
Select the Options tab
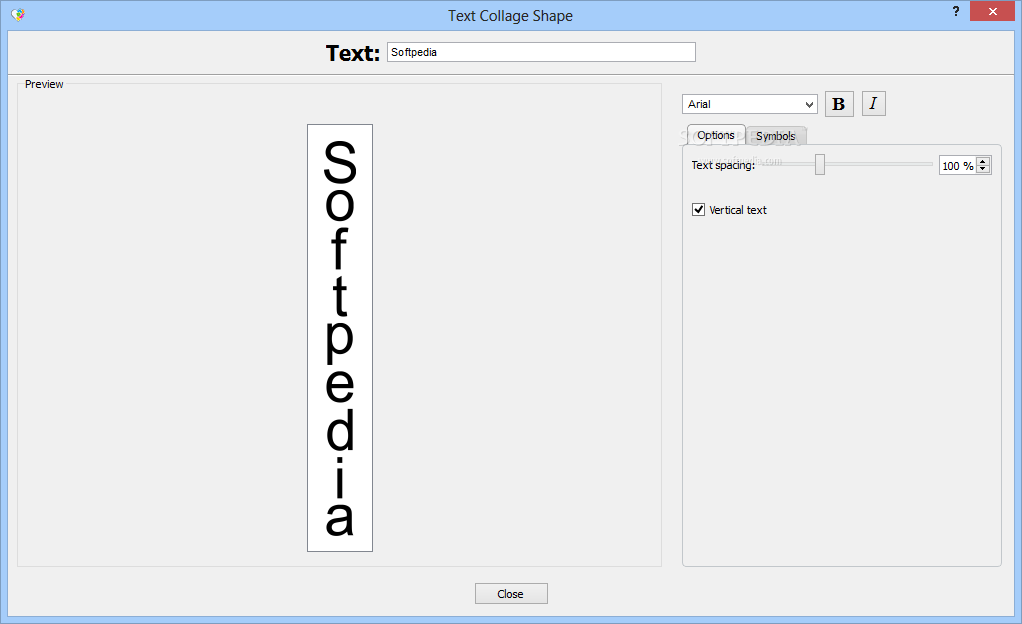coord(716,135)
